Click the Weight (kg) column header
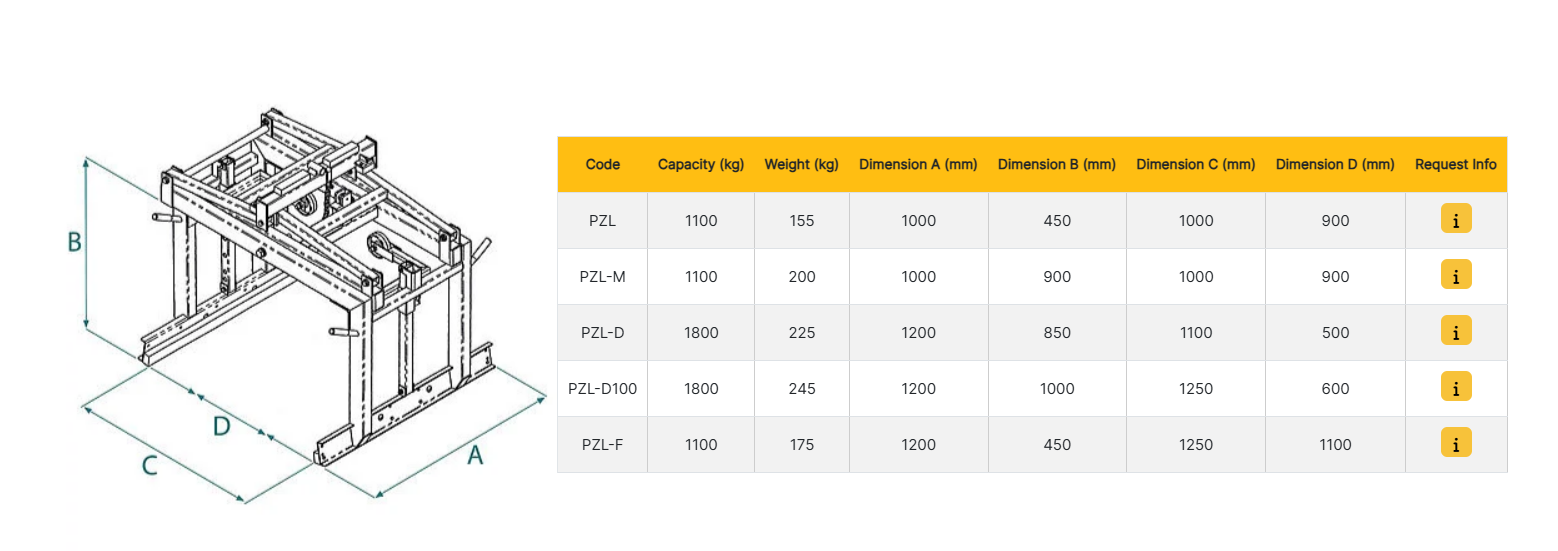Image resolution: width=1558 pixels, height=551 pixels. (801, 164)
